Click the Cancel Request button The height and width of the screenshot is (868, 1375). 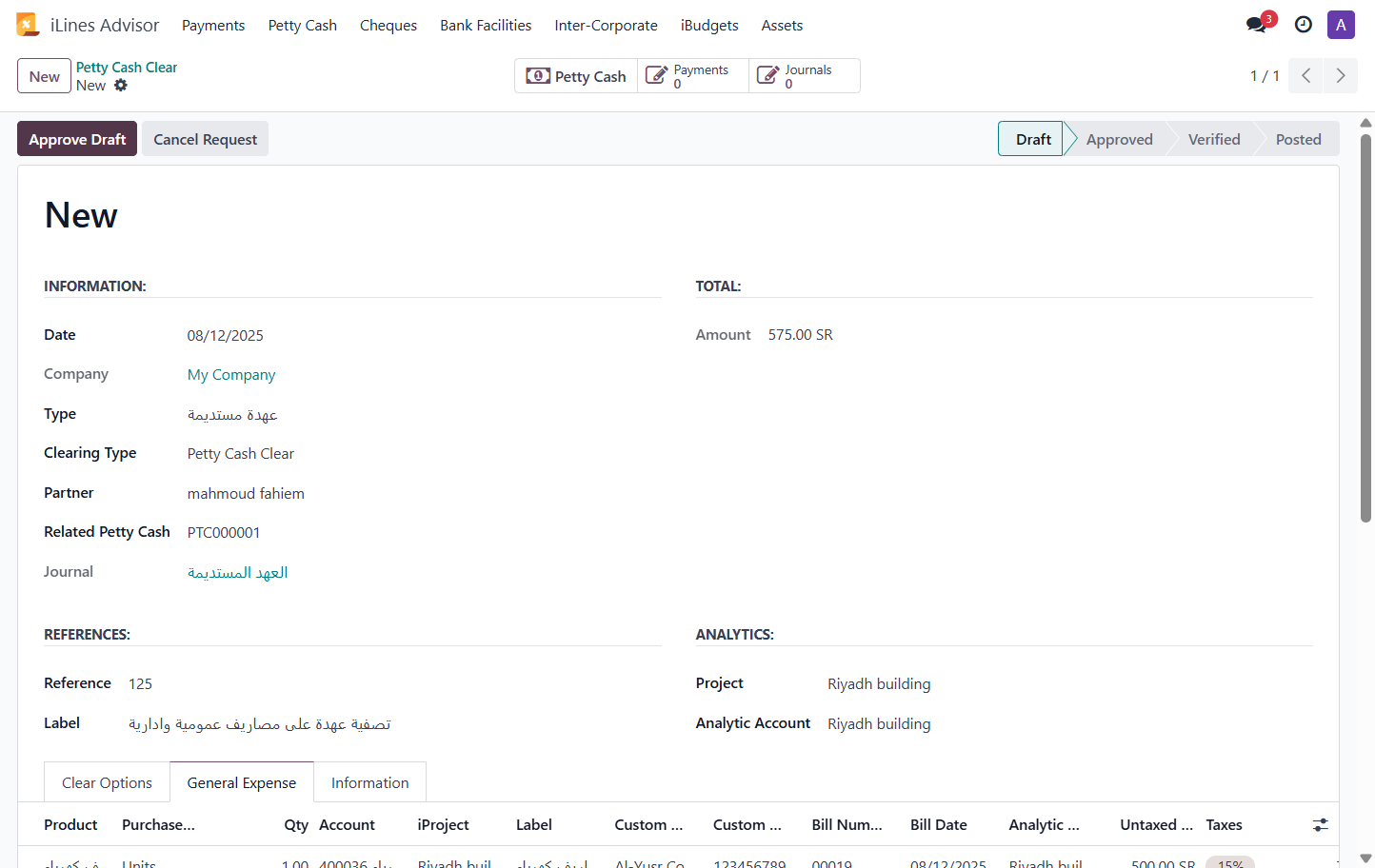pos(206,139)
